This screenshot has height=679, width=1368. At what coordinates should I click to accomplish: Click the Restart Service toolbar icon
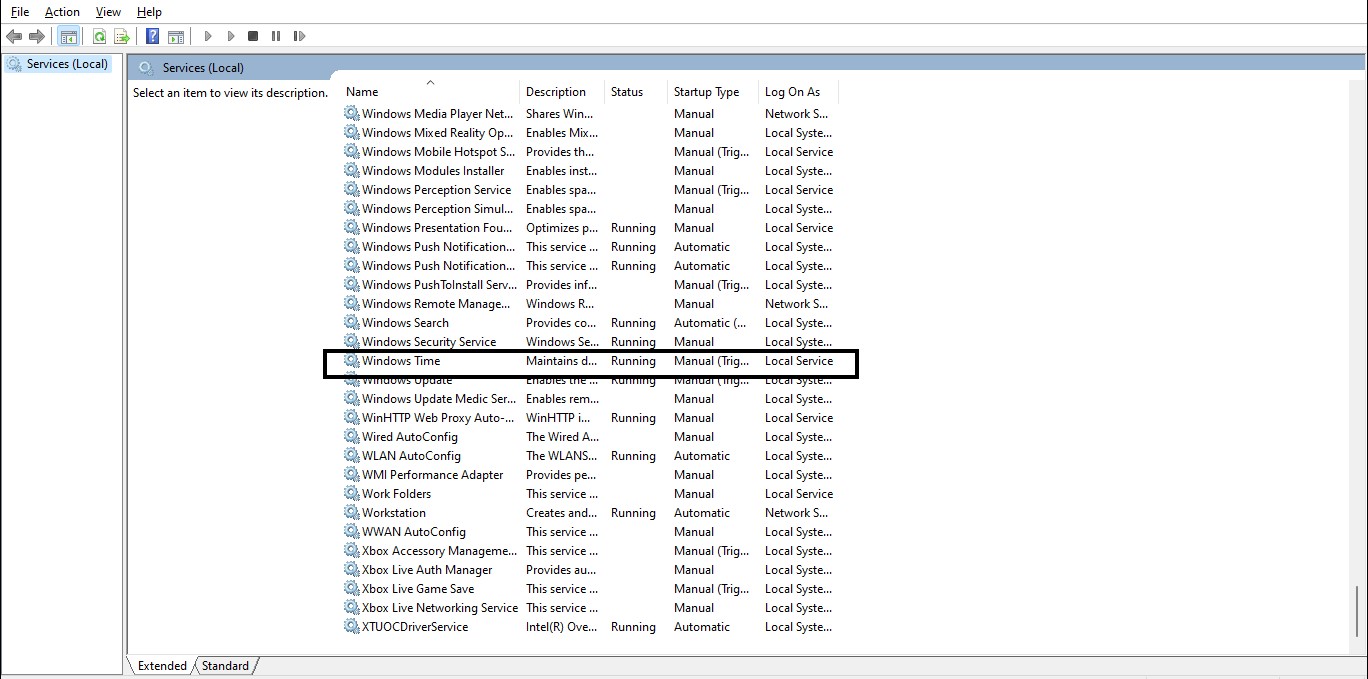click(299, 37)
